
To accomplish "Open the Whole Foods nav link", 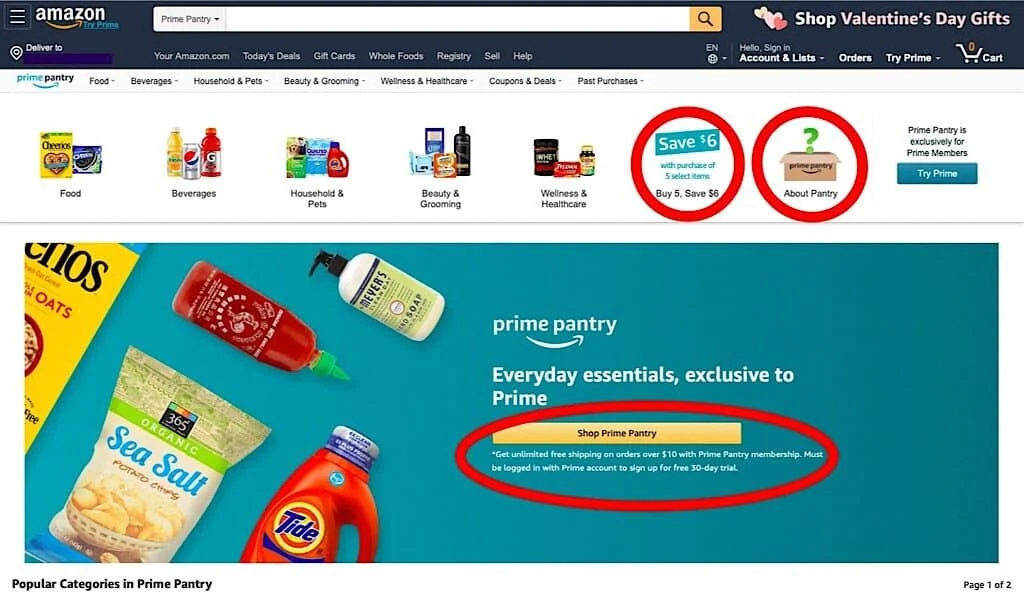I will [396, 56].
